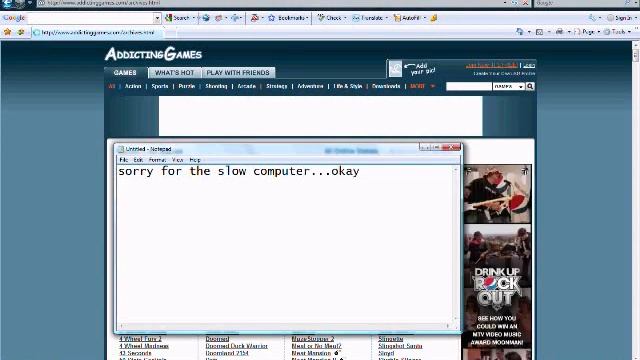Click the site search magnifier icon

(x=530, y=86)
